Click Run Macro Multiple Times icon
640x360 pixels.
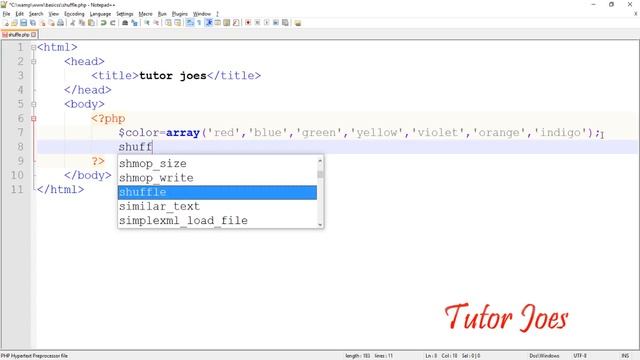[276, 23]
